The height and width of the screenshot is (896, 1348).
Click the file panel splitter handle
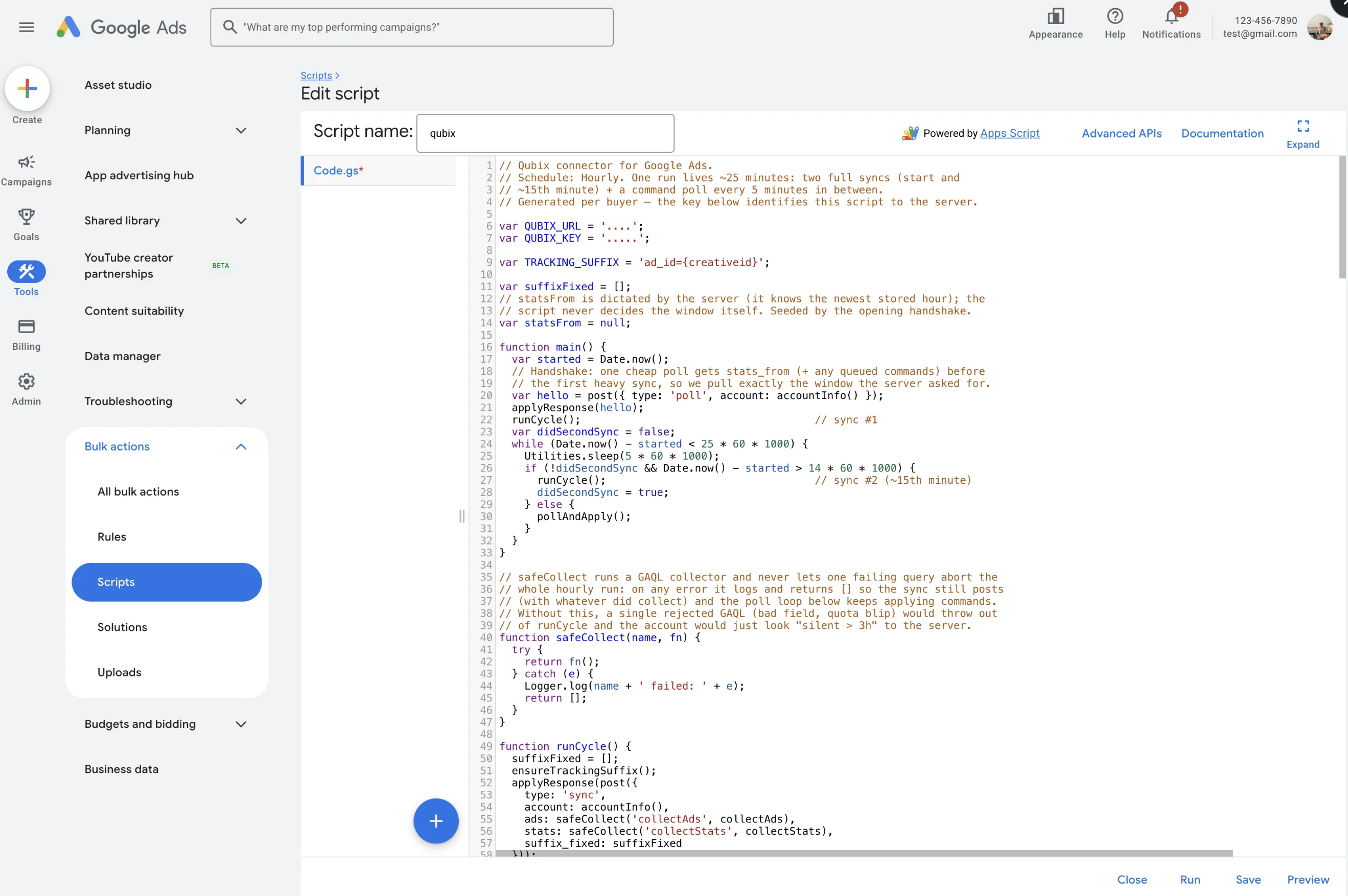pyautogui.click(x=461, y=516)
